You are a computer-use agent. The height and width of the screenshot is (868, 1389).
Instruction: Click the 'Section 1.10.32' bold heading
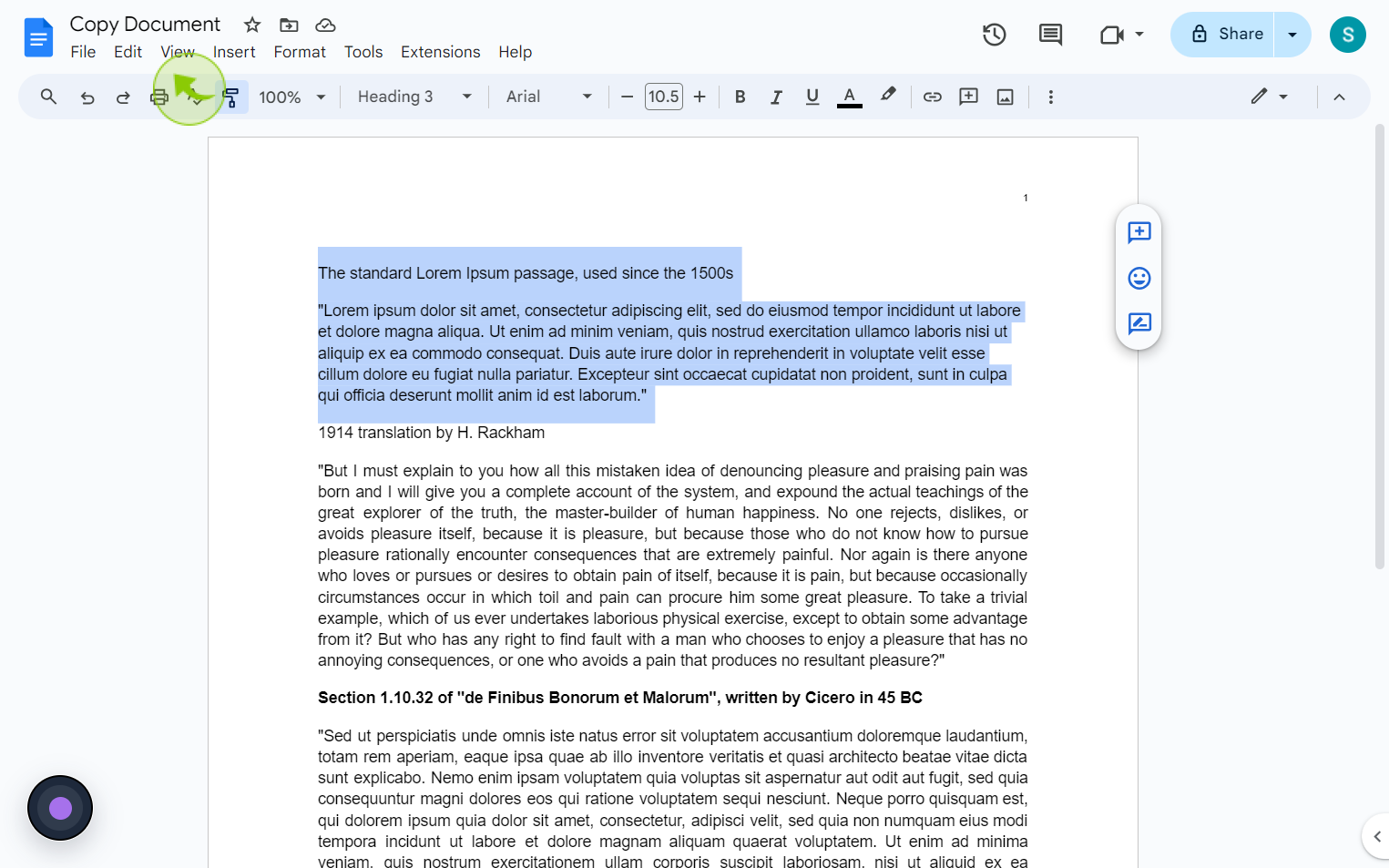[x=619, y=698]
